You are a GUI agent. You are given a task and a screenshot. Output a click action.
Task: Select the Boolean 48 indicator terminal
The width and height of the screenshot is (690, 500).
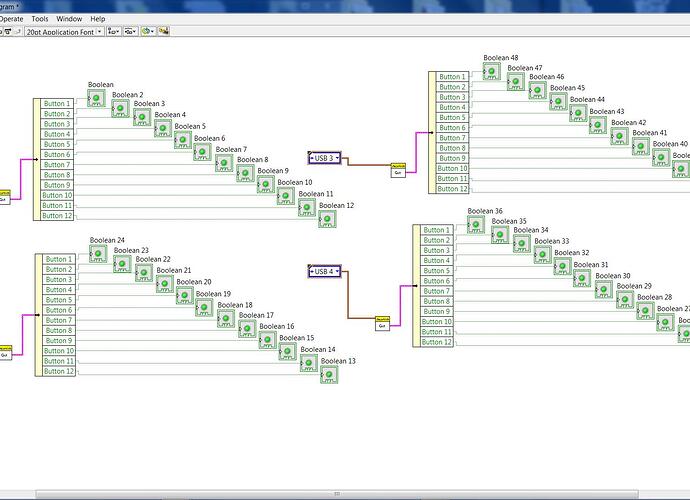(492, 71)
